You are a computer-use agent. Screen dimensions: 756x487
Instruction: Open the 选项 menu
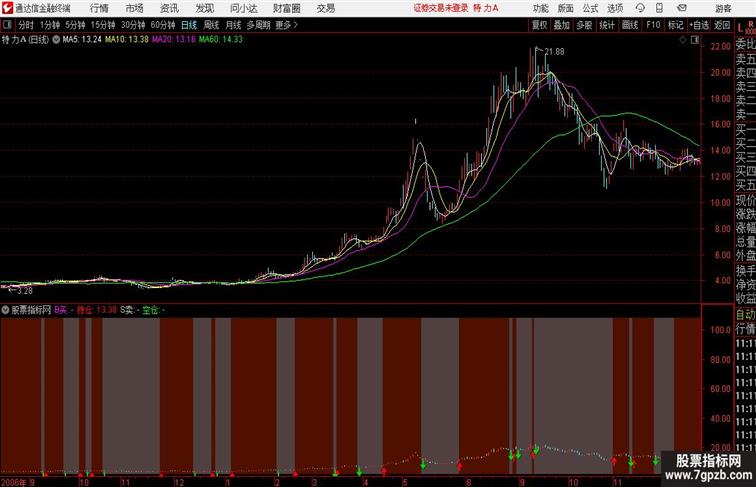tap(615, 8)
